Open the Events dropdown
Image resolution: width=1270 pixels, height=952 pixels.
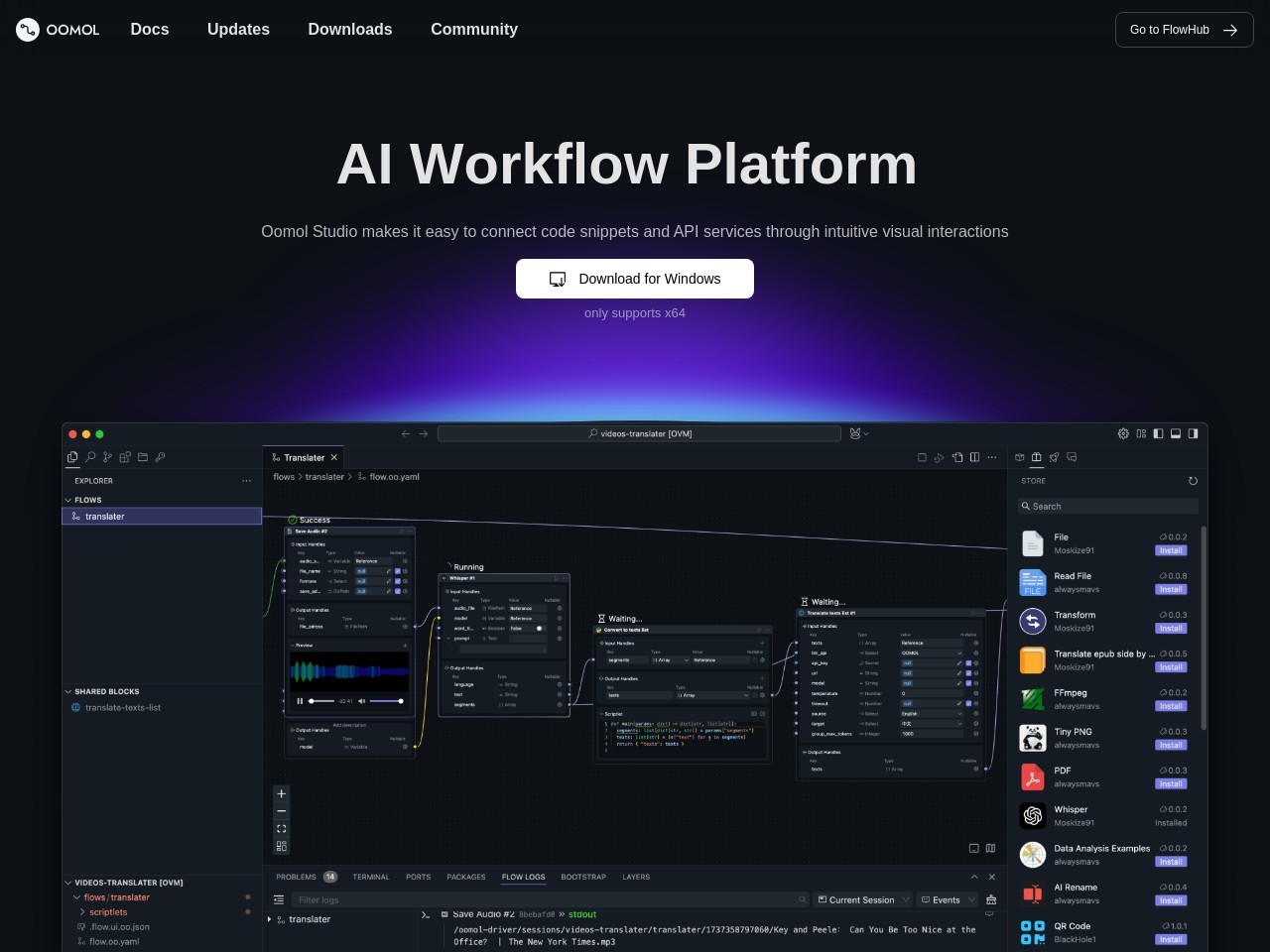pyautogui.click(x=947, y=899)
